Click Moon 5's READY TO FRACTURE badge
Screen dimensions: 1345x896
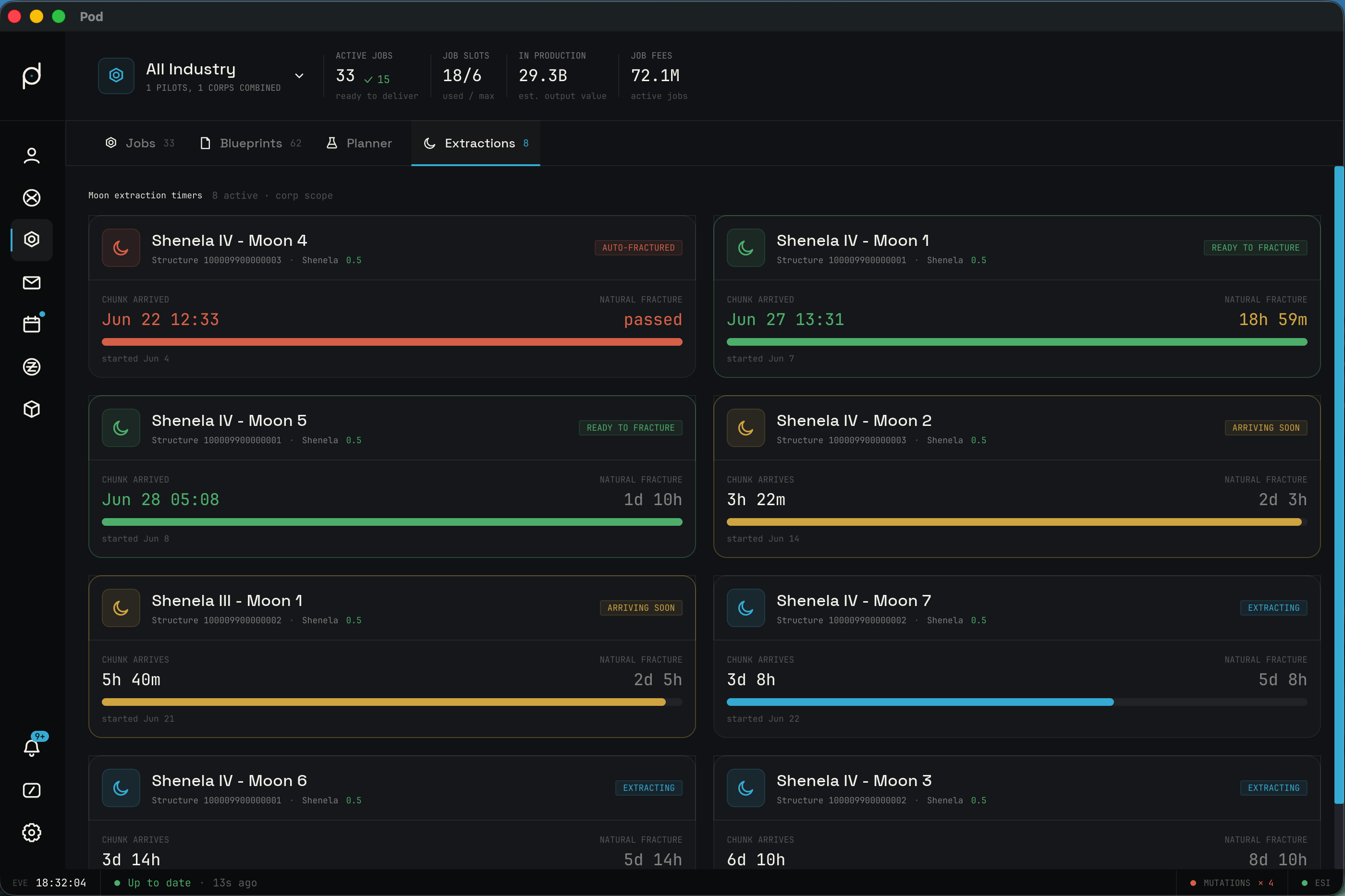631,427
